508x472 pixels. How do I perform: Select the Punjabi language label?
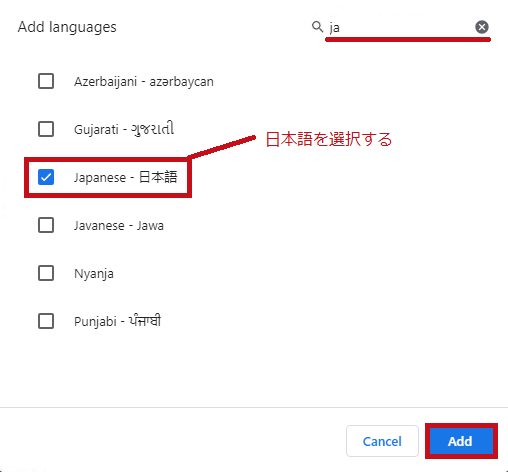pyautogui.click(x=117, y=321)
